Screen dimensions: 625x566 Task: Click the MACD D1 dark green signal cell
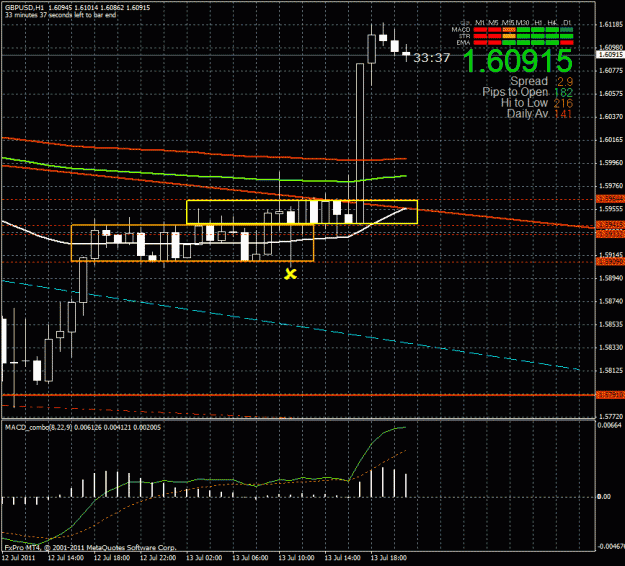click(566, 29)
